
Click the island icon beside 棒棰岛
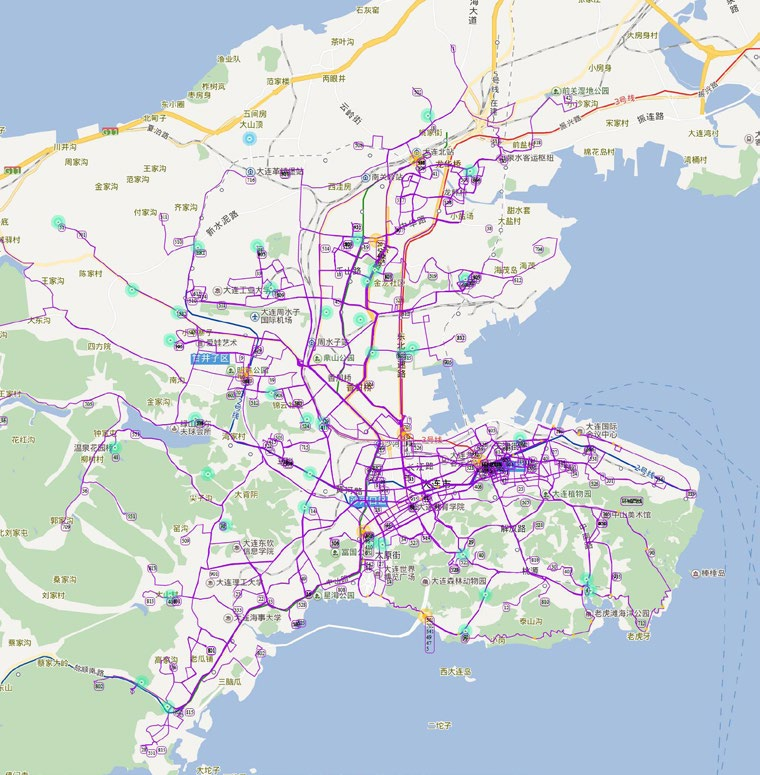pos(696,573)
